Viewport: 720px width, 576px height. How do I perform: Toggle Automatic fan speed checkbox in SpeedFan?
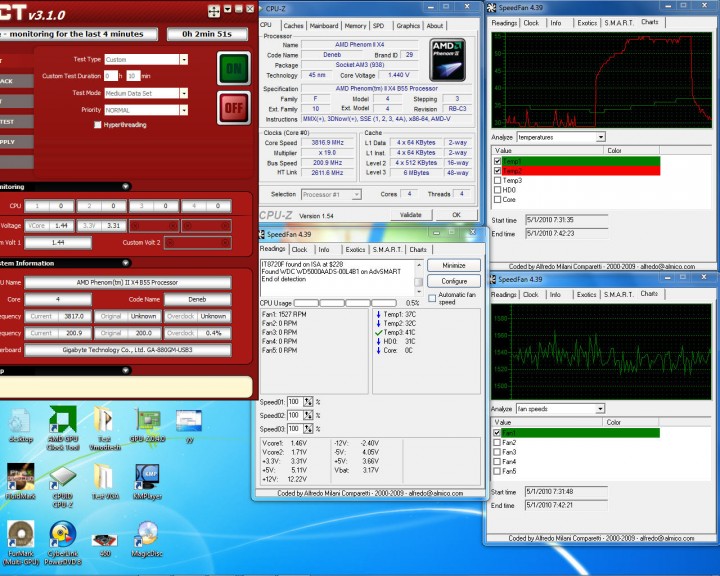(x=431, y=296)
